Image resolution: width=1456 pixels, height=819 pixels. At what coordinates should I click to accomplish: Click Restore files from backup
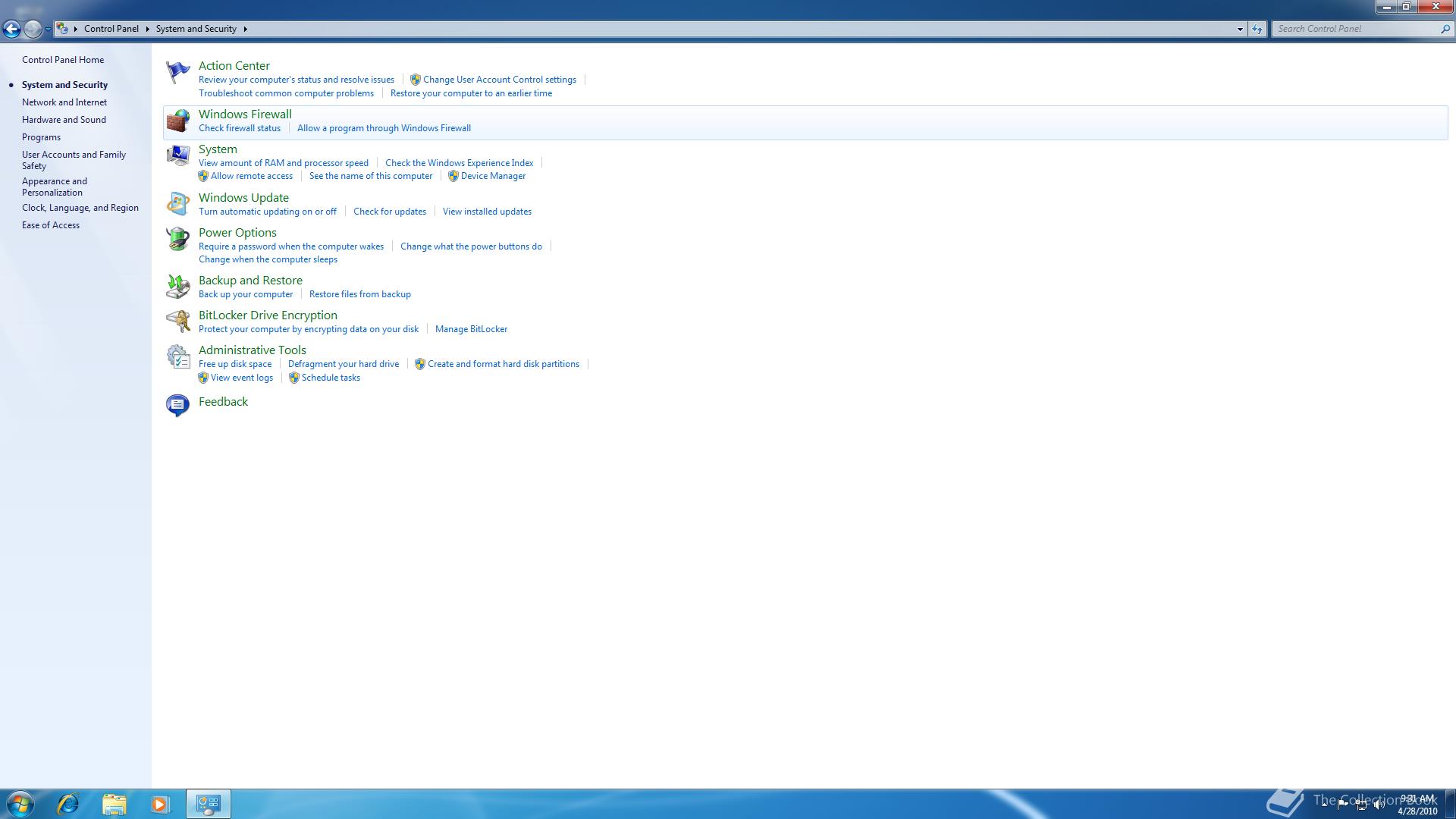pos(360,294)
